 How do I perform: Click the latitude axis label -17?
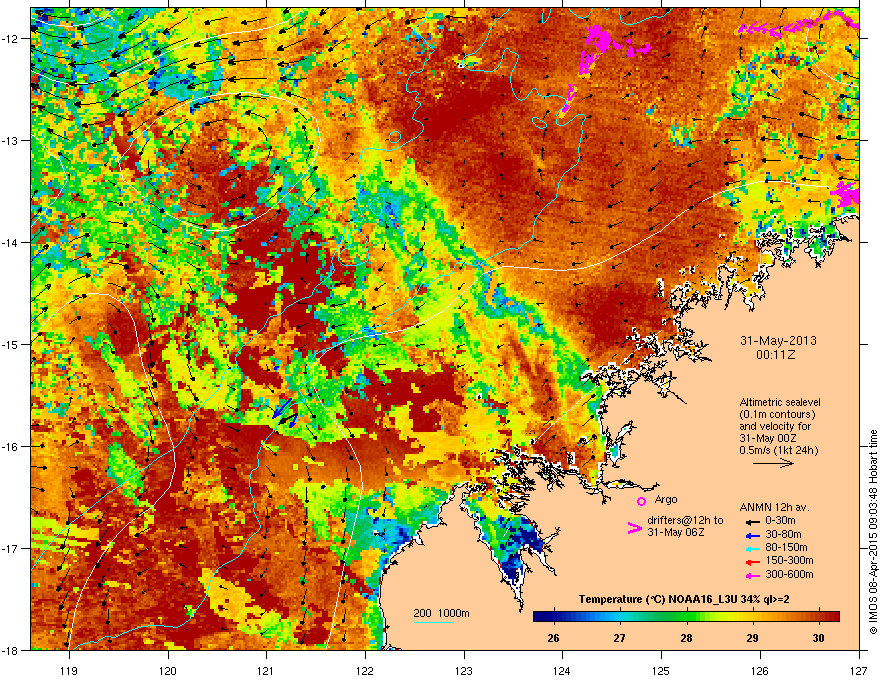[x=11, y=548]
